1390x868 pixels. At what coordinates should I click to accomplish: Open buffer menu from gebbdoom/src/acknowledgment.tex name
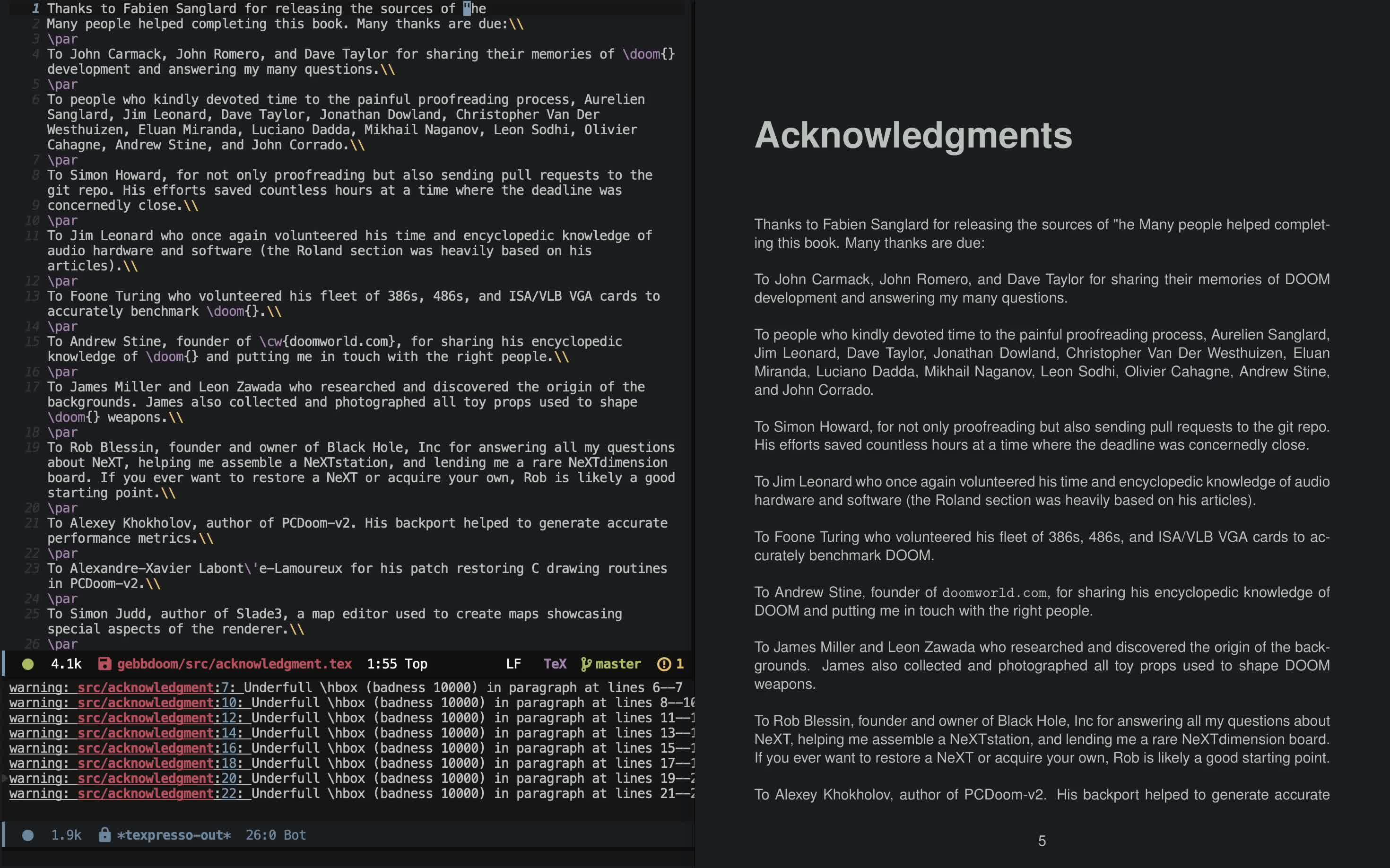click(x=234, y=664)
